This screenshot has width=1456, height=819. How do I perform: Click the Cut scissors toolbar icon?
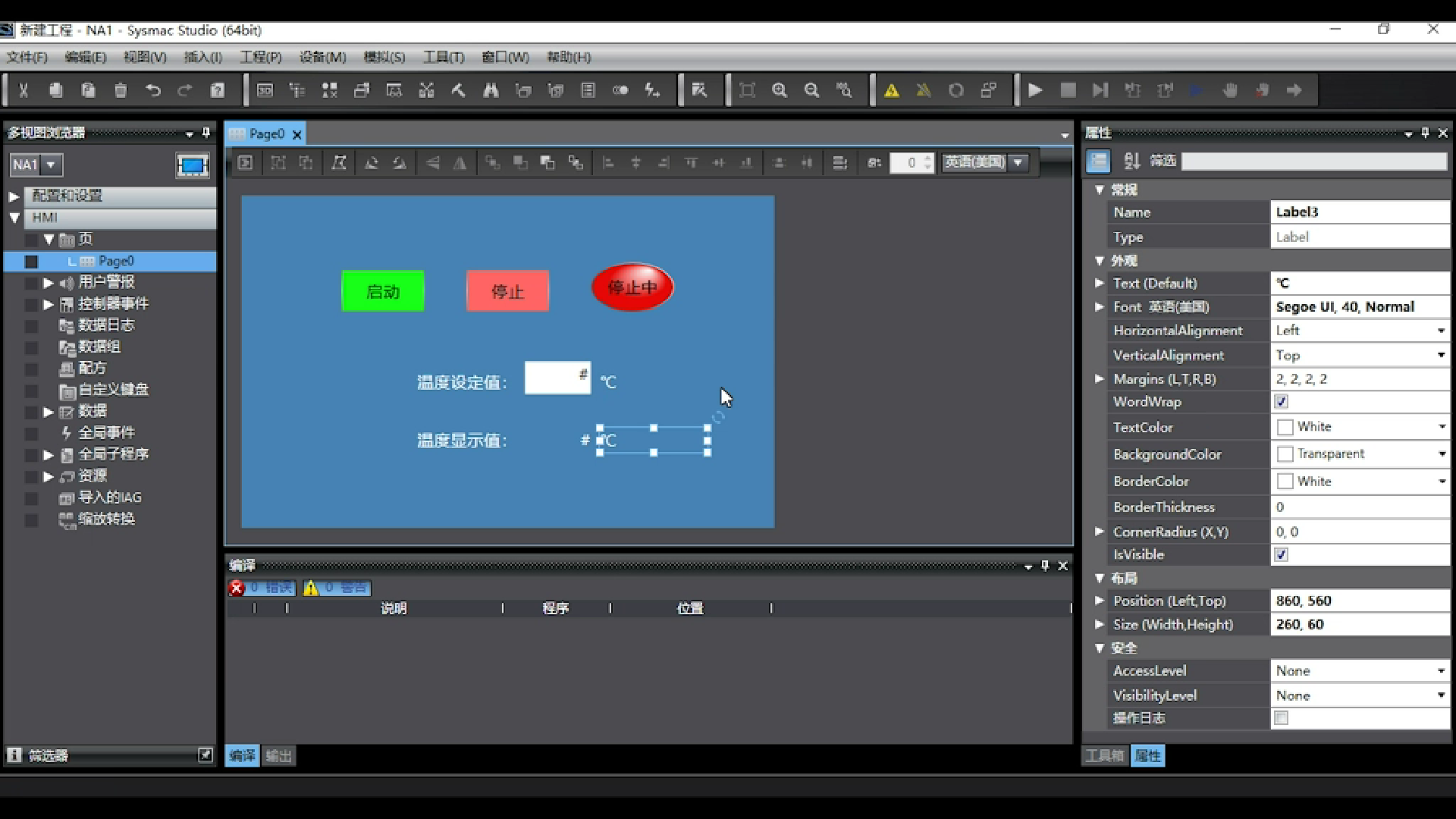24,90
